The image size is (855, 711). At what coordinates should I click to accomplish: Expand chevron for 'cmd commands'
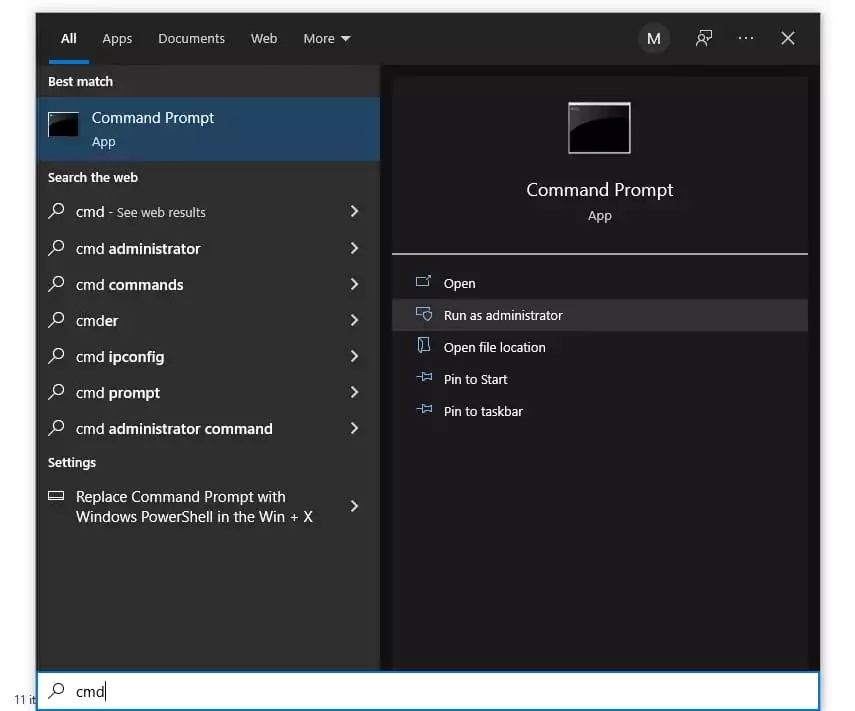354,285
